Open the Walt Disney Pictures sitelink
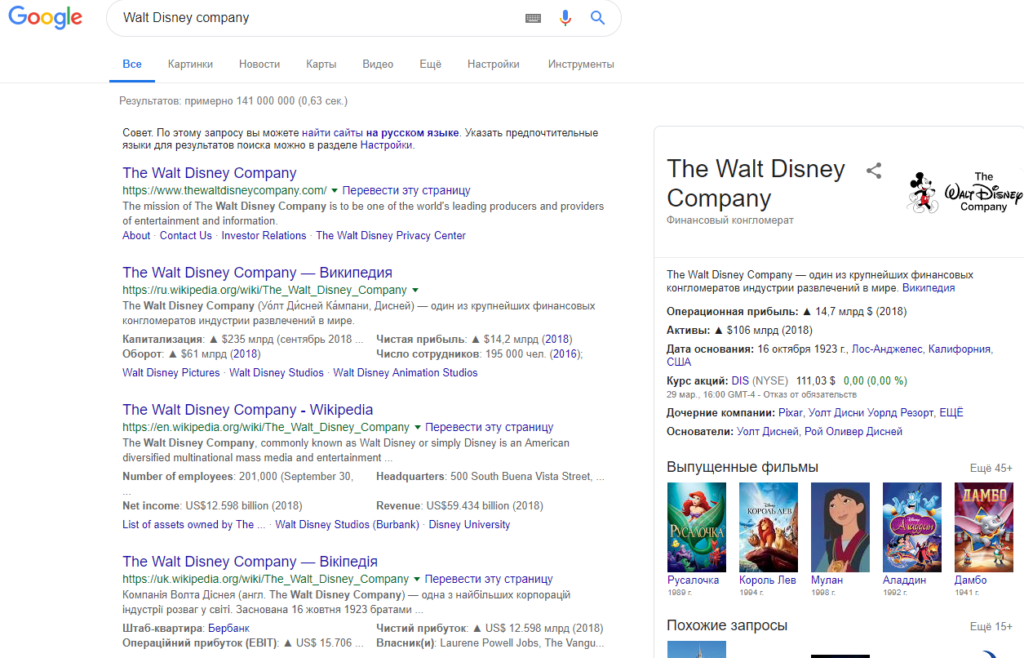Image resolution: width=1024 pixels, height=658 pixels. 171,373
